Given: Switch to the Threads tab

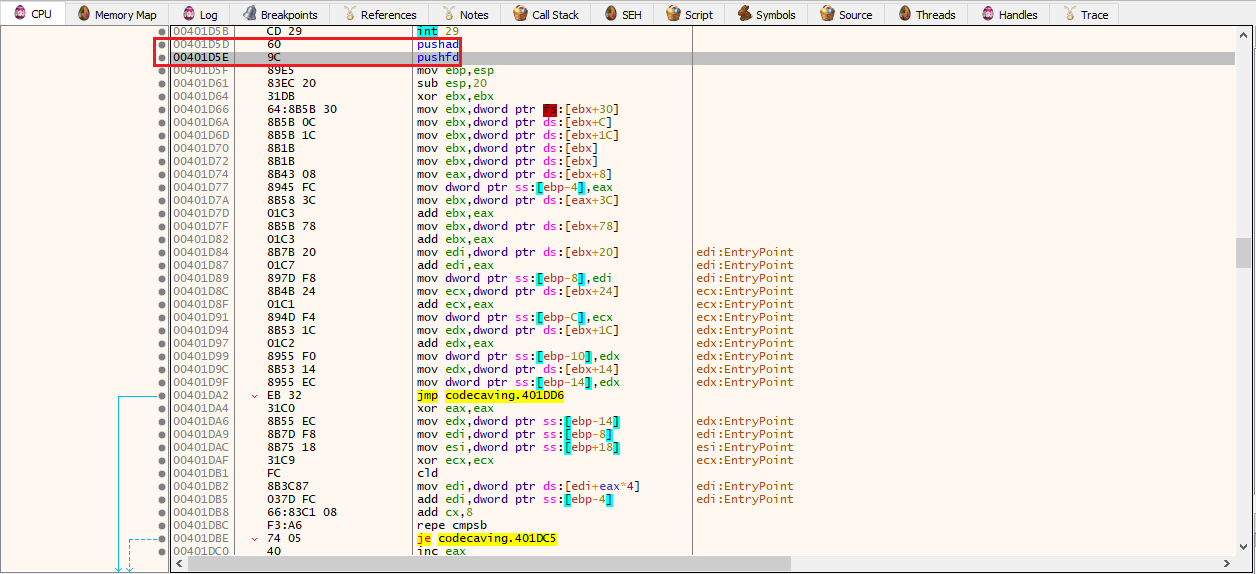Looking at the screenshot, I should (926, 14).
